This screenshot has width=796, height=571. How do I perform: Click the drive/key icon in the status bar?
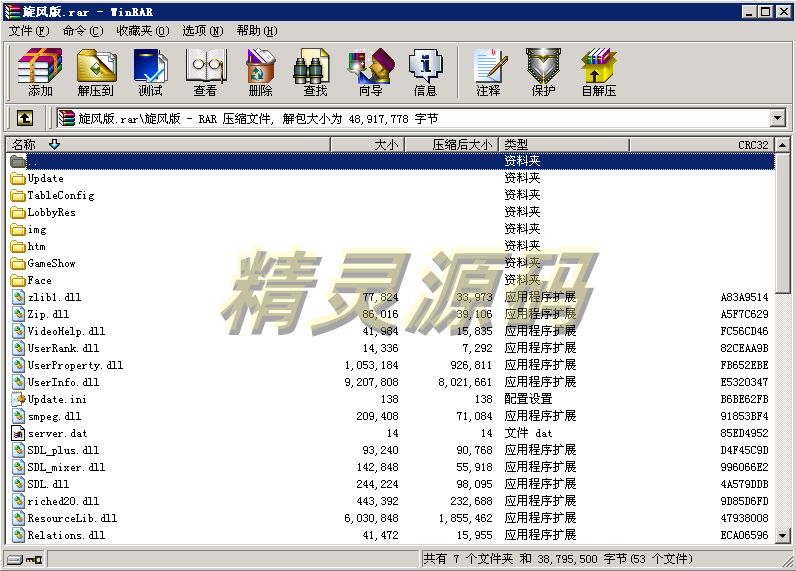tap(24, 559)
